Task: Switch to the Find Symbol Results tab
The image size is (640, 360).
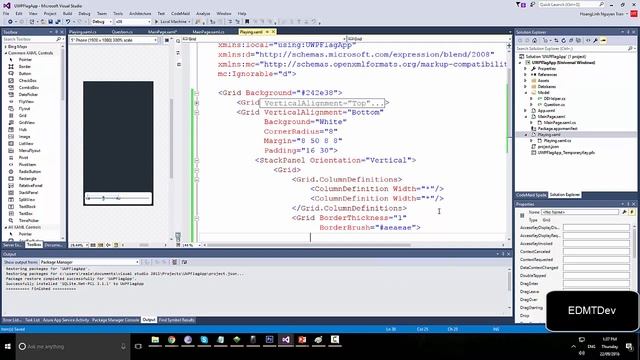Action: [176, 320]
